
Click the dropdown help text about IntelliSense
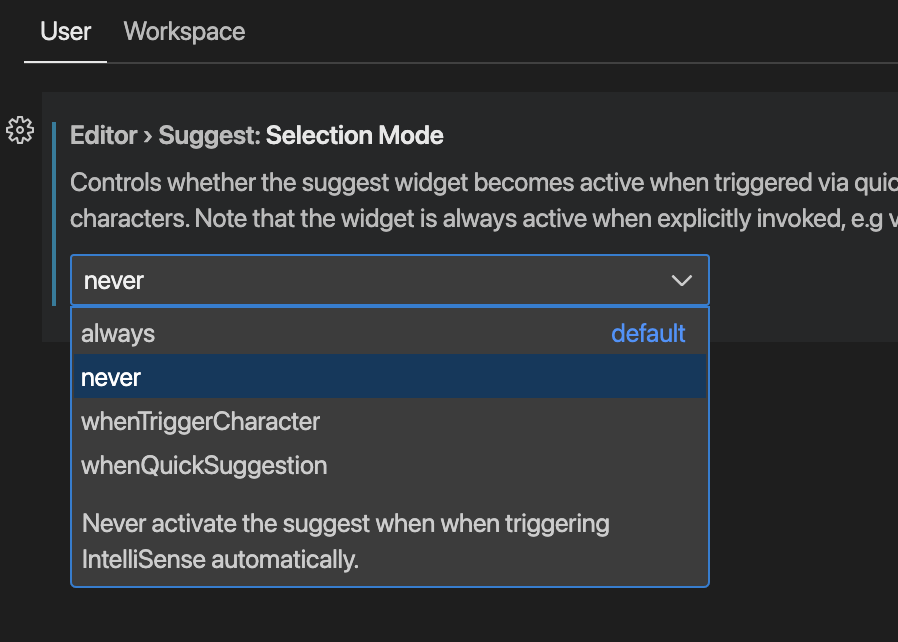click(x=345, y=541)
